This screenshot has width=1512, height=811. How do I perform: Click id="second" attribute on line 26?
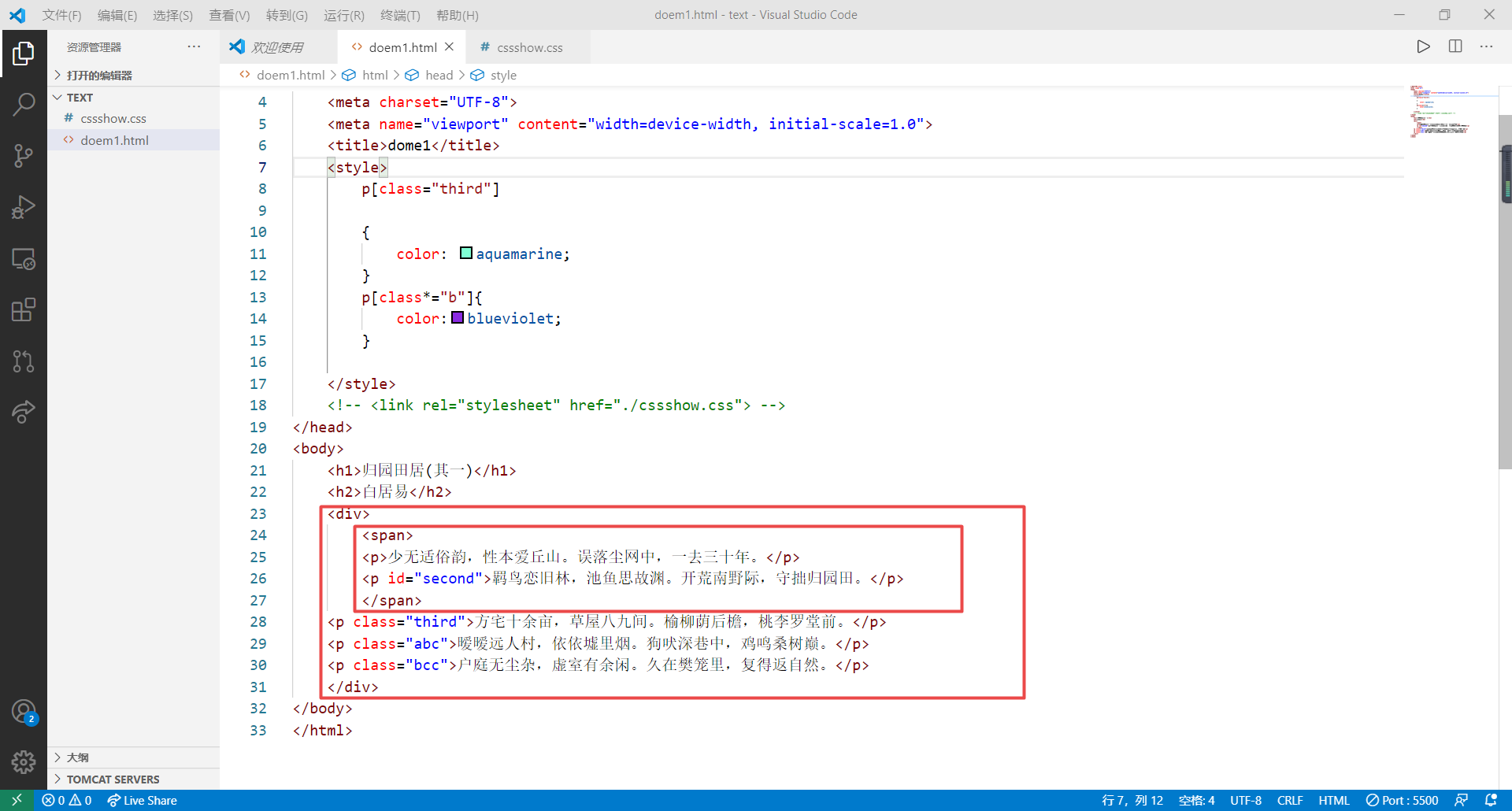pyautogui.click(x=435, y=578)
